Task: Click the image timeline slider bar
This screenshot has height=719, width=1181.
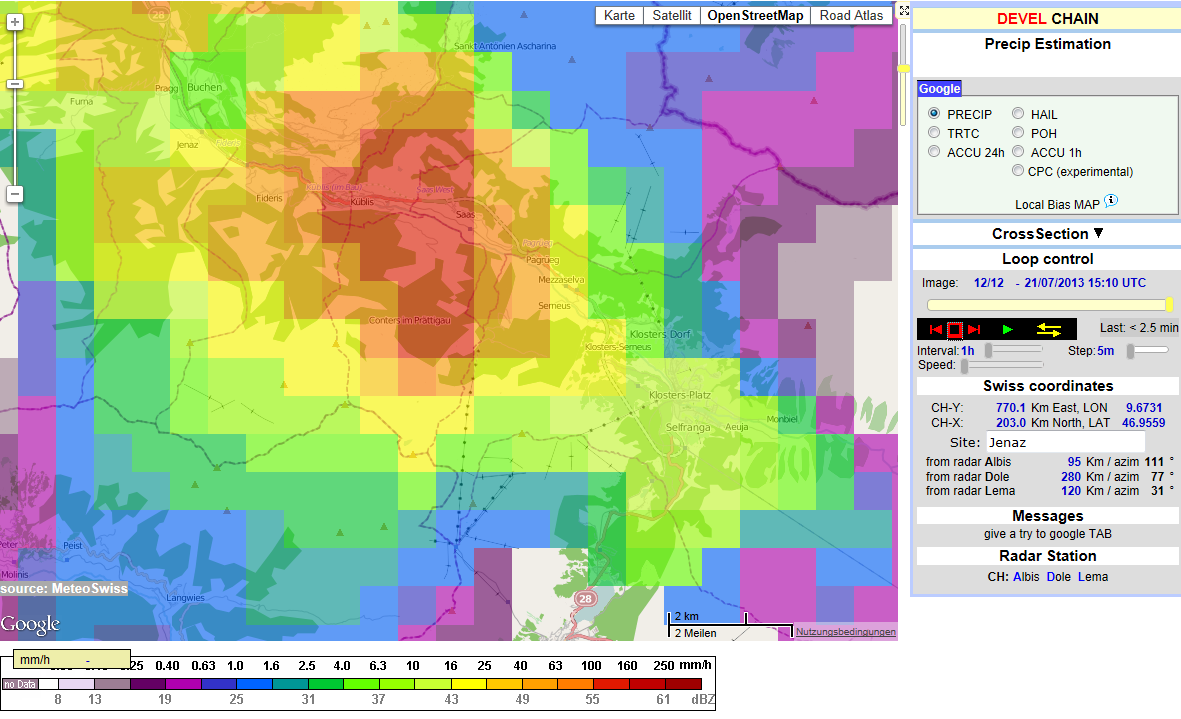Action: coord(1047,305)
